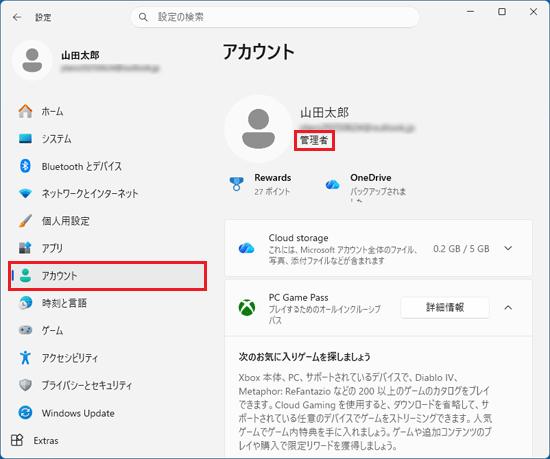Click the 27 ポイント rewards text
The image size is (550, 459).
tap(272, 191)
